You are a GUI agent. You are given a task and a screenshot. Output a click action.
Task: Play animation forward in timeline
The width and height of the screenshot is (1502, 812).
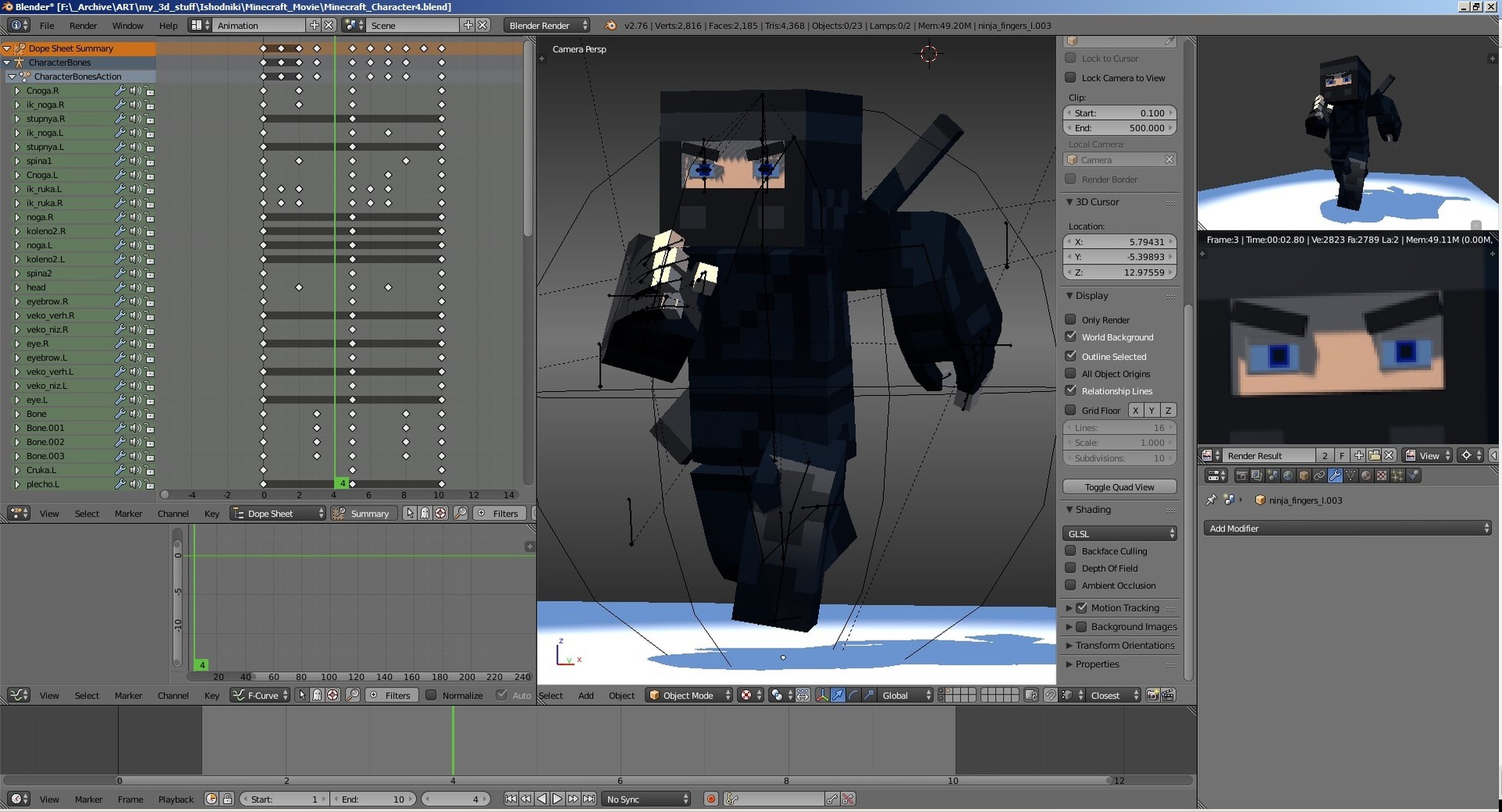558,799
